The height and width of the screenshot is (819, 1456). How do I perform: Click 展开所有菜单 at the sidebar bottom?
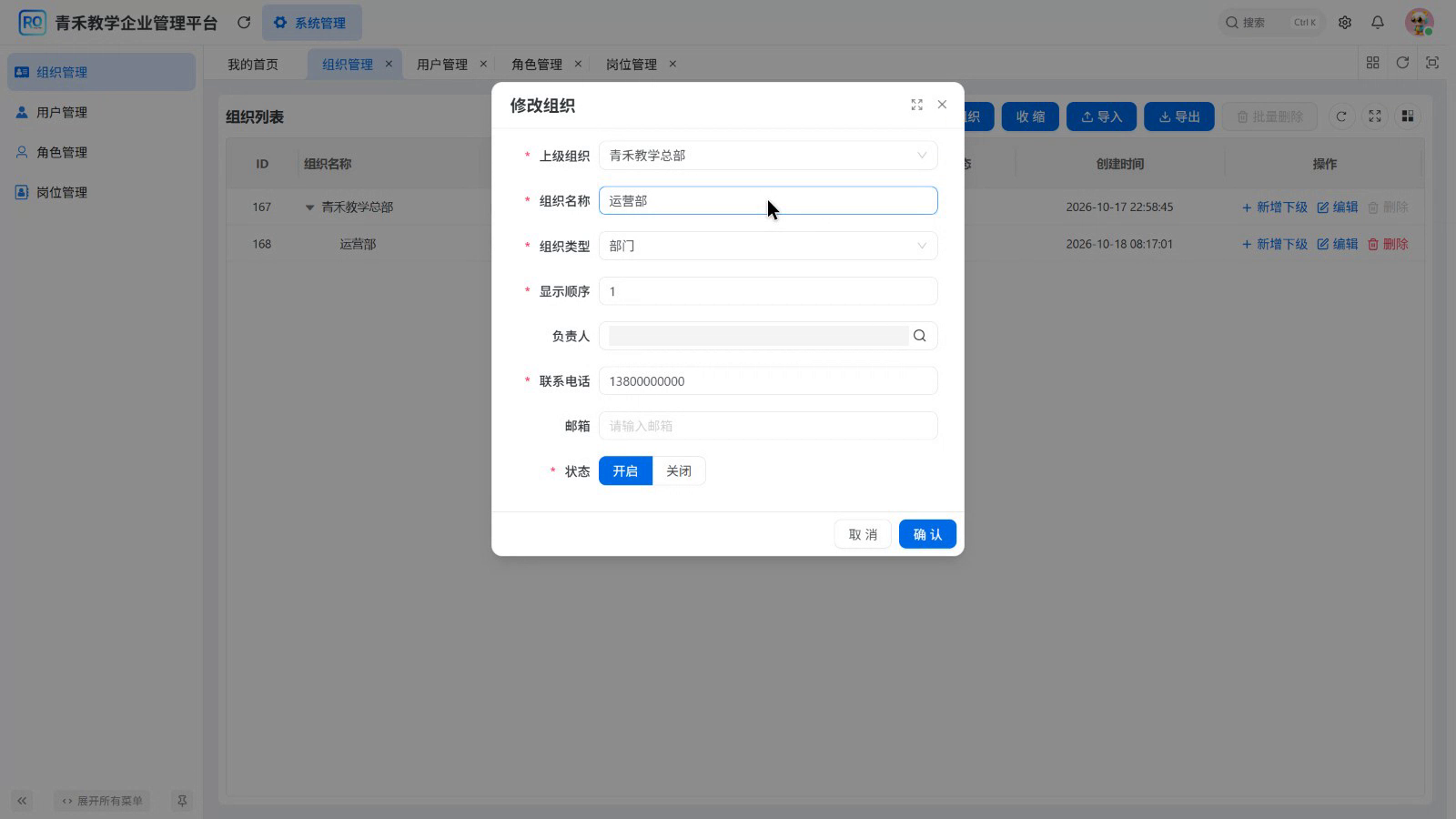(x=102, y=801)
